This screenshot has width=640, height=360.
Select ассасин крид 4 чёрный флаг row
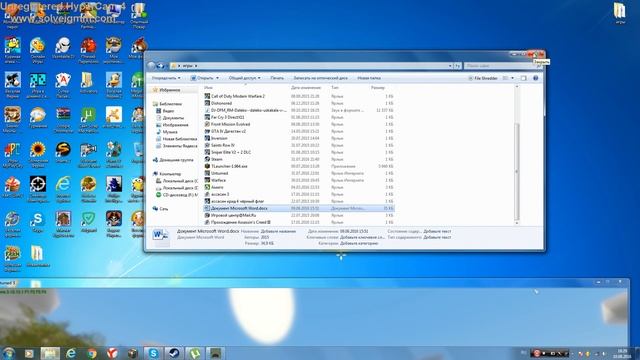(299, 201)
